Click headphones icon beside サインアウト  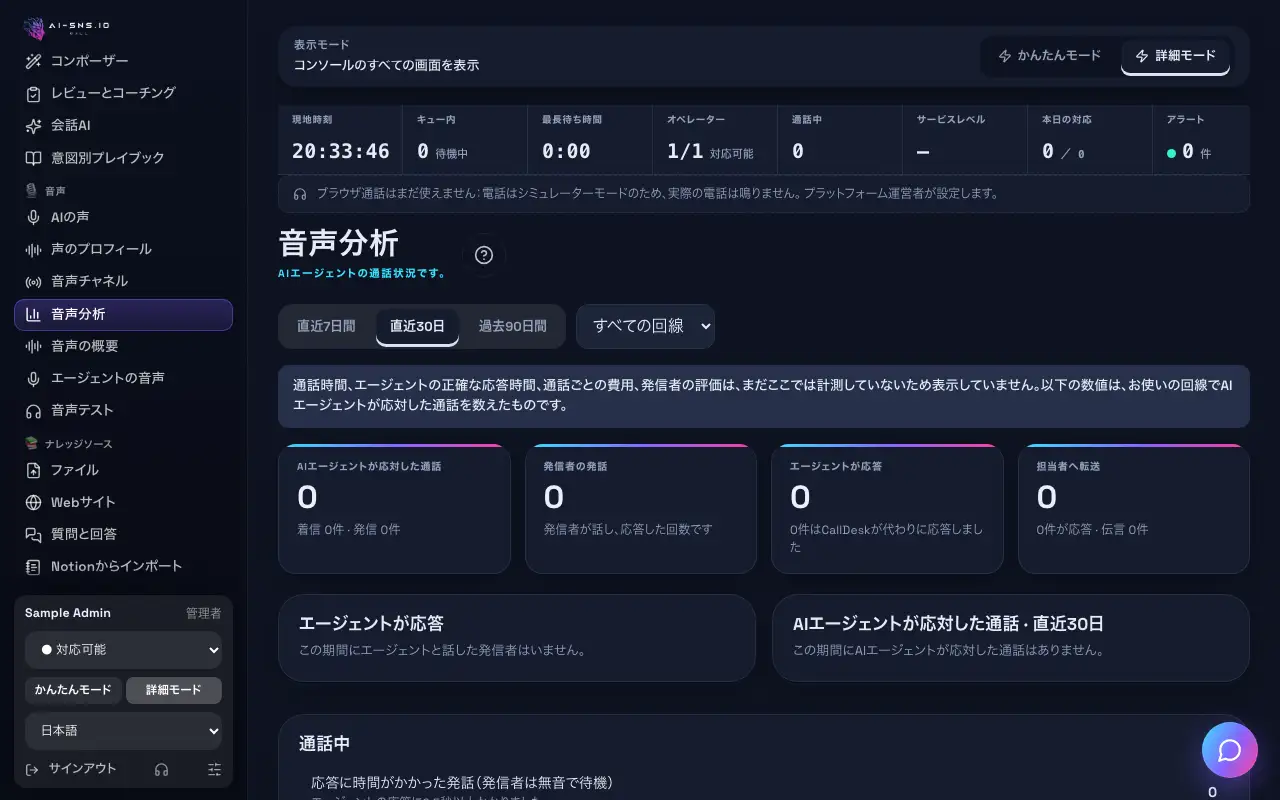[161, 769]
